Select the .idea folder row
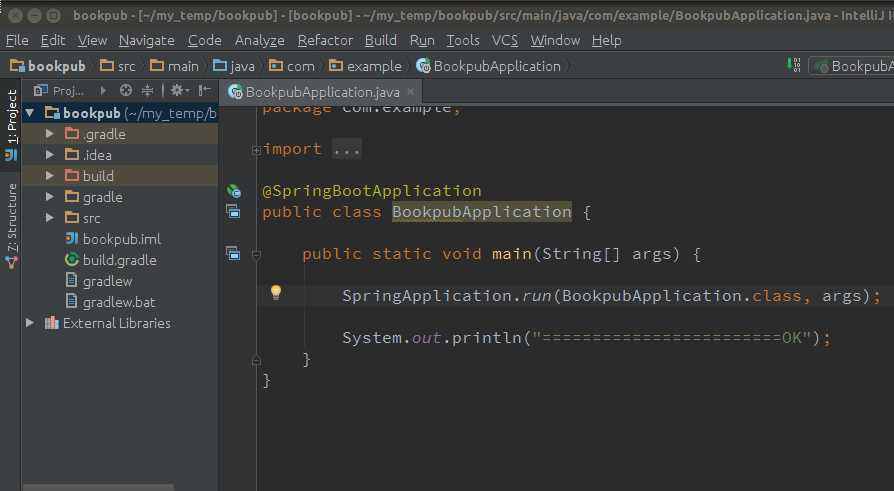Image resolution: width=894 pixels, height=491 pixels. (120, 155)
